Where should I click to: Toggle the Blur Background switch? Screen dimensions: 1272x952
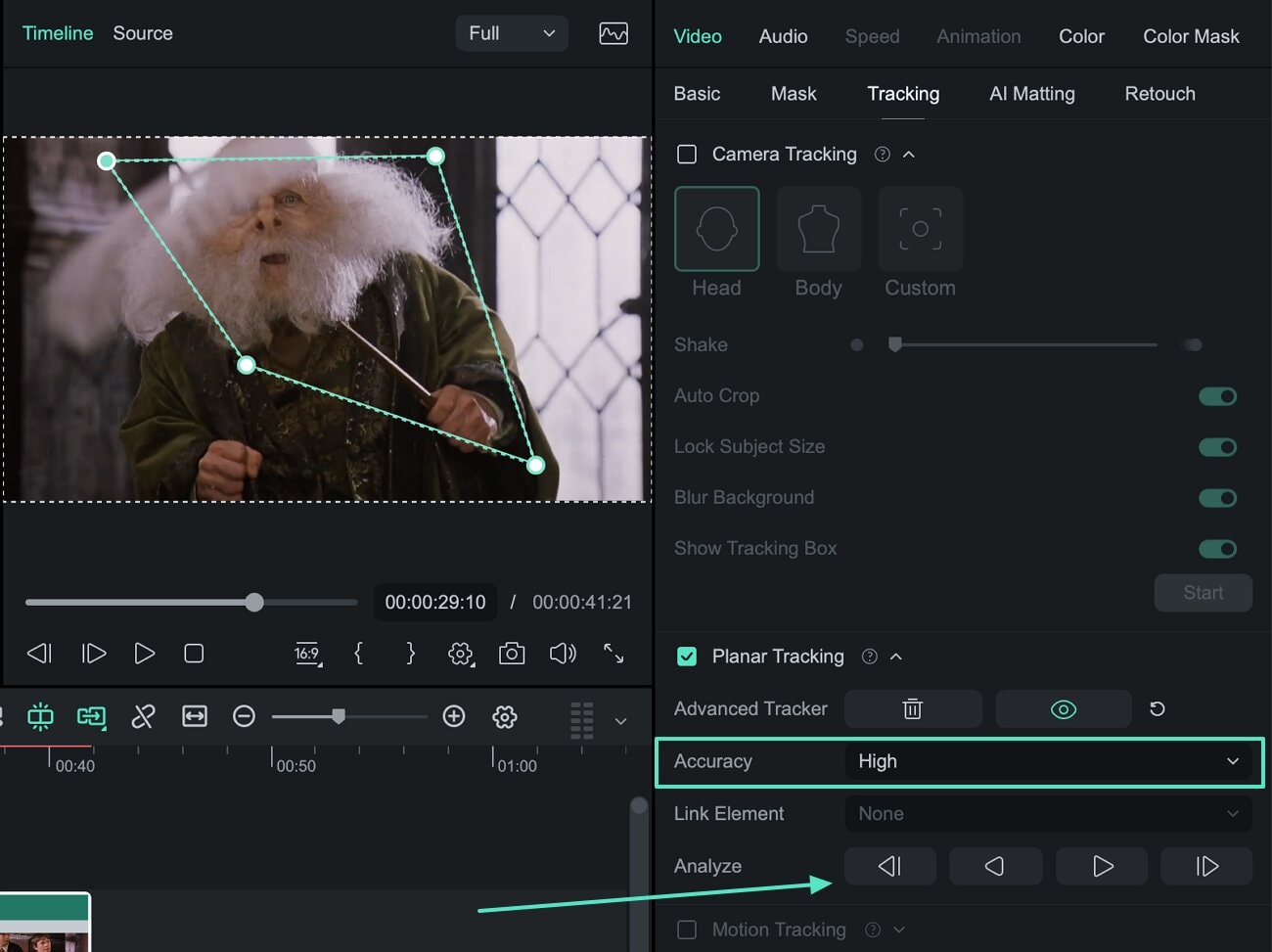(1218, 498)
